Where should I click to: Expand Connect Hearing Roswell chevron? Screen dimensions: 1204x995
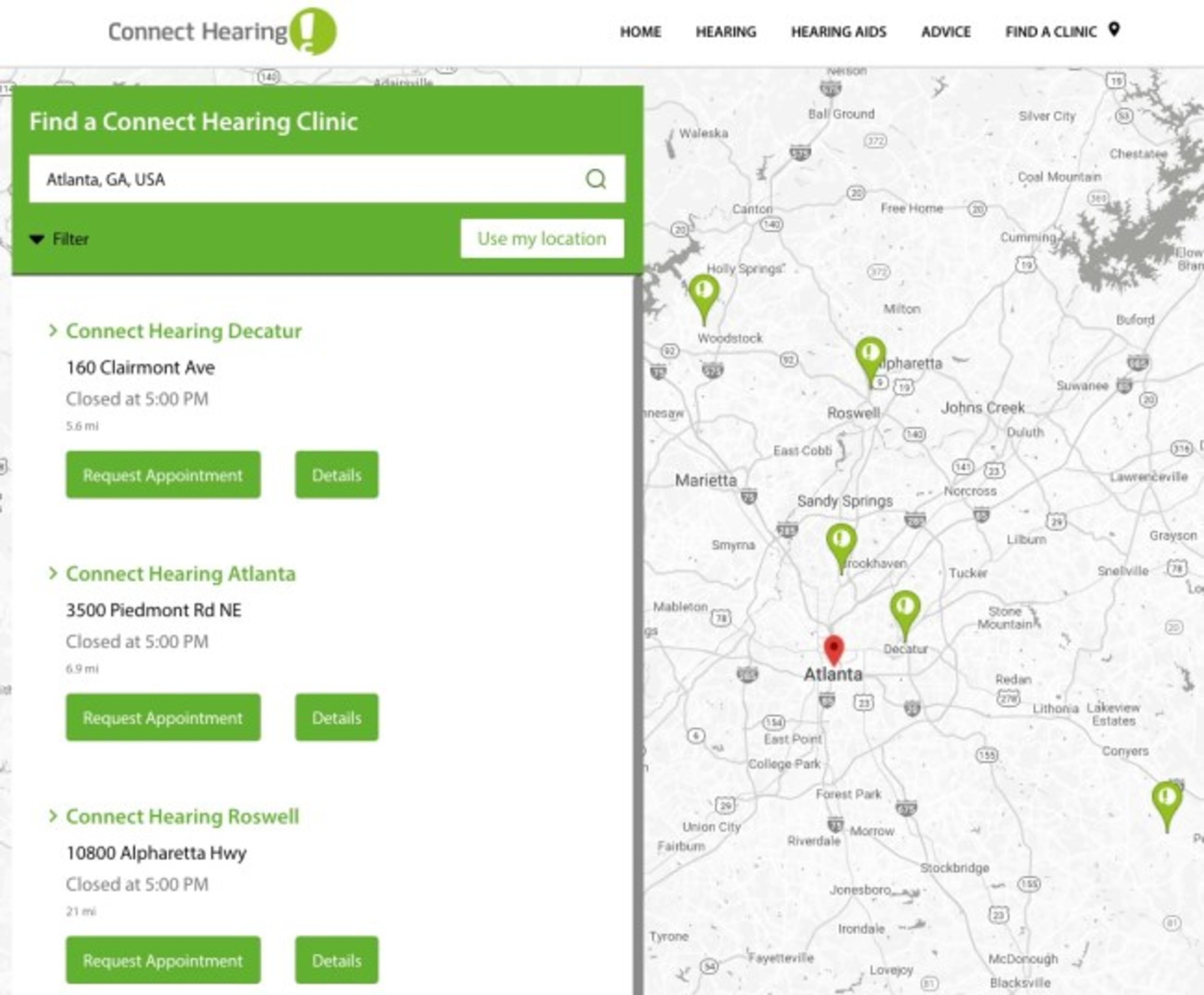pyautogui.click(x=53, y=816)
